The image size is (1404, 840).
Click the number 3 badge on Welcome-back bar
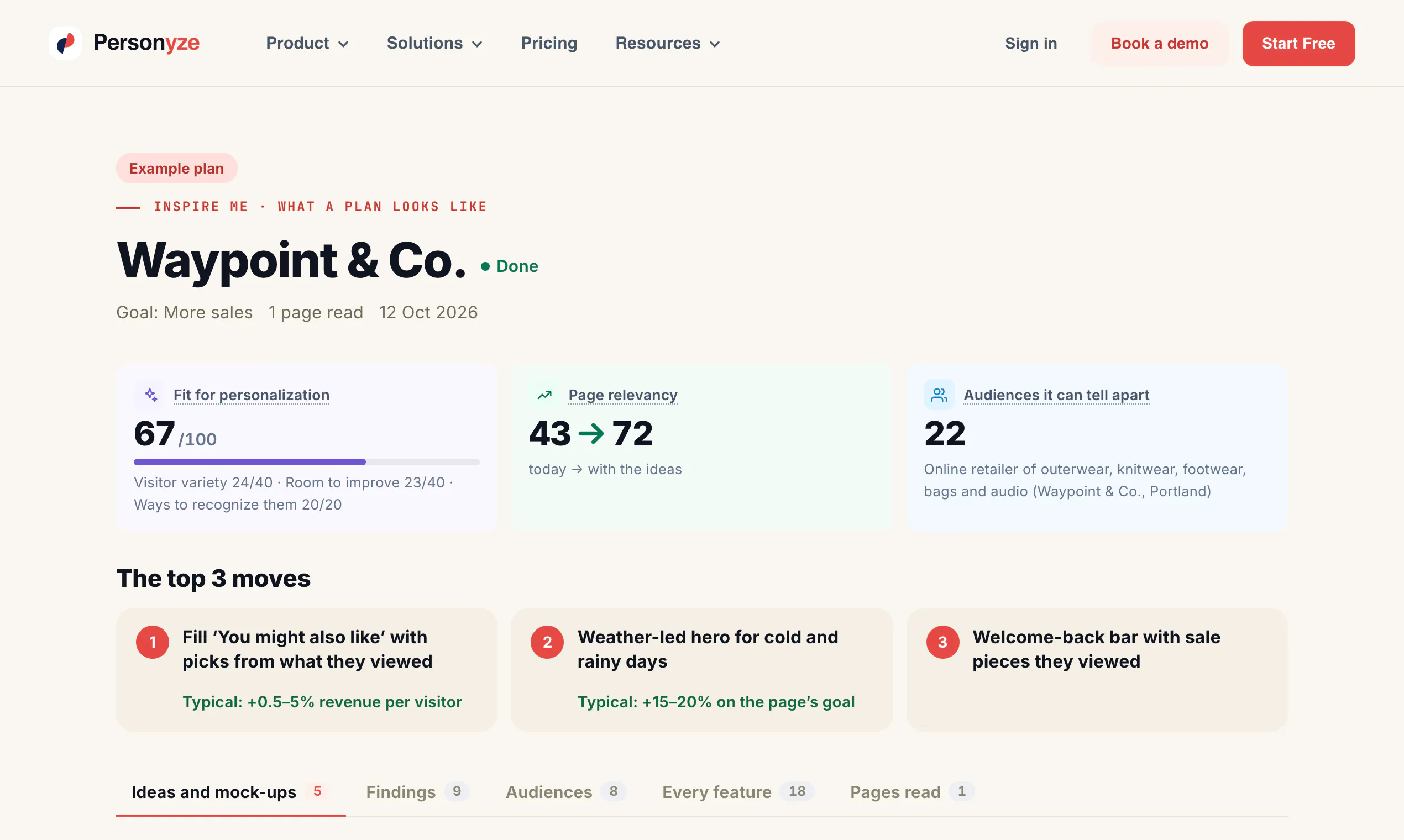point(942,642)
